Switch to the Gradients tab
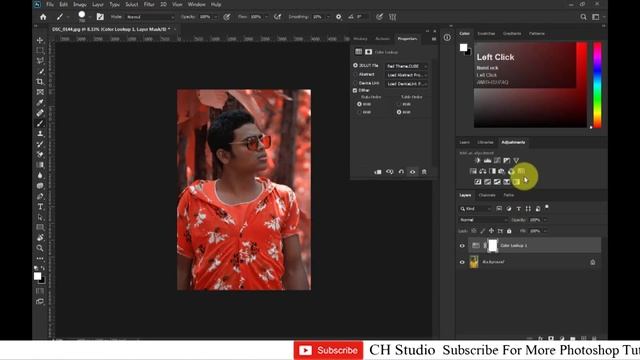Viewport: 640px width, 360px height. click(x=512, y=33)
